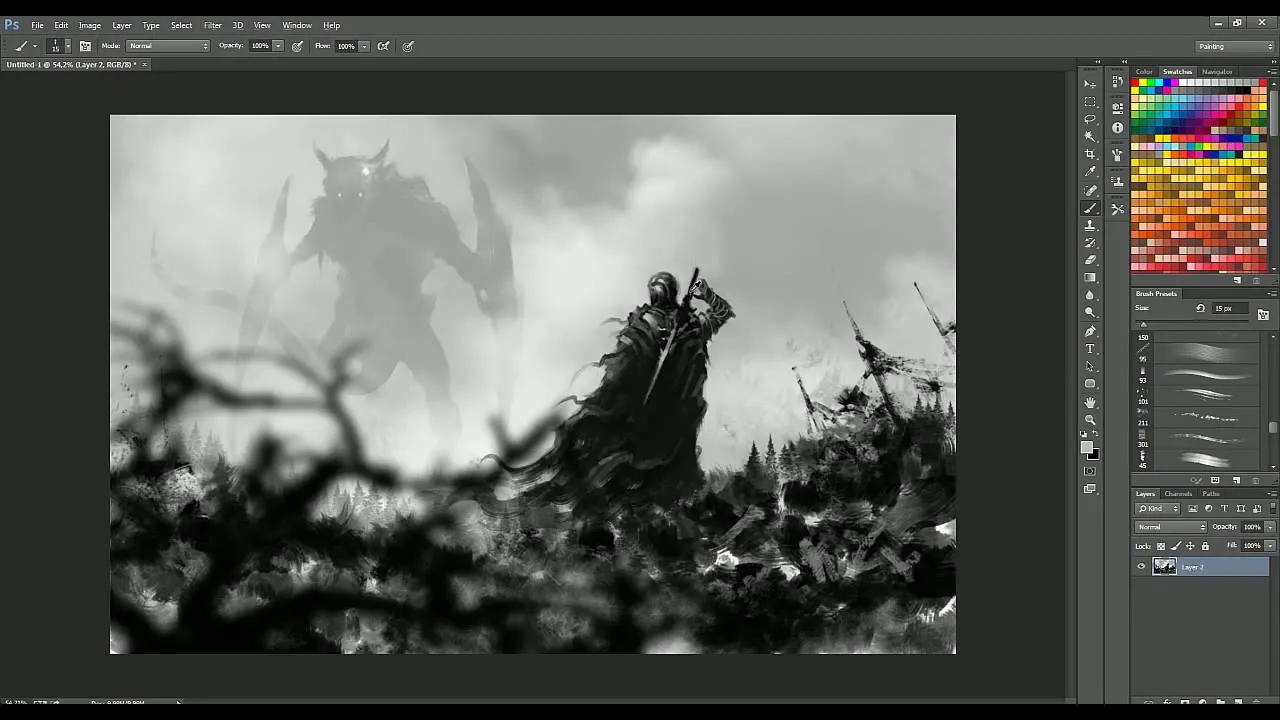The image size is (1280, 720).
Task: Expand the Painting workspace dropdown
Action: (1236, 46)
